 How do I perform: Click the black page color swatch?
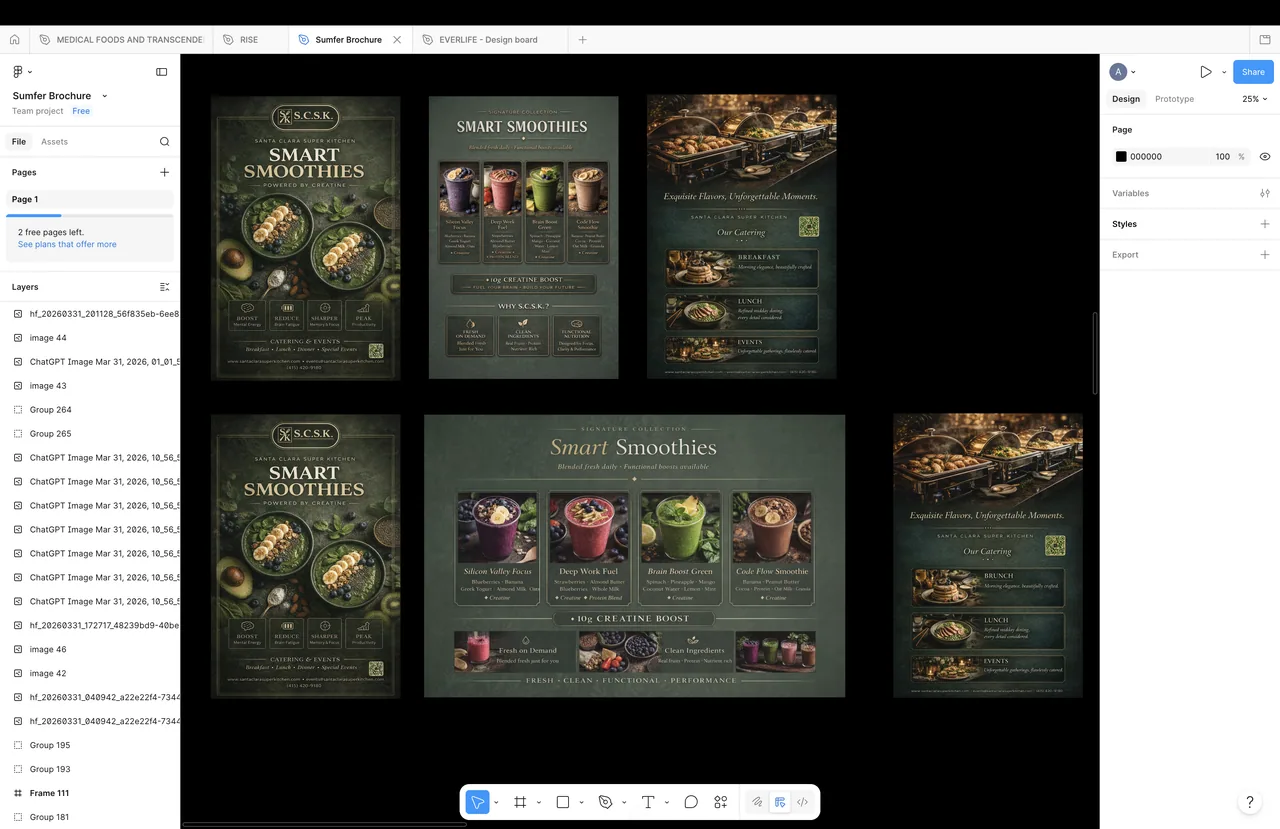coord(1121,157)
